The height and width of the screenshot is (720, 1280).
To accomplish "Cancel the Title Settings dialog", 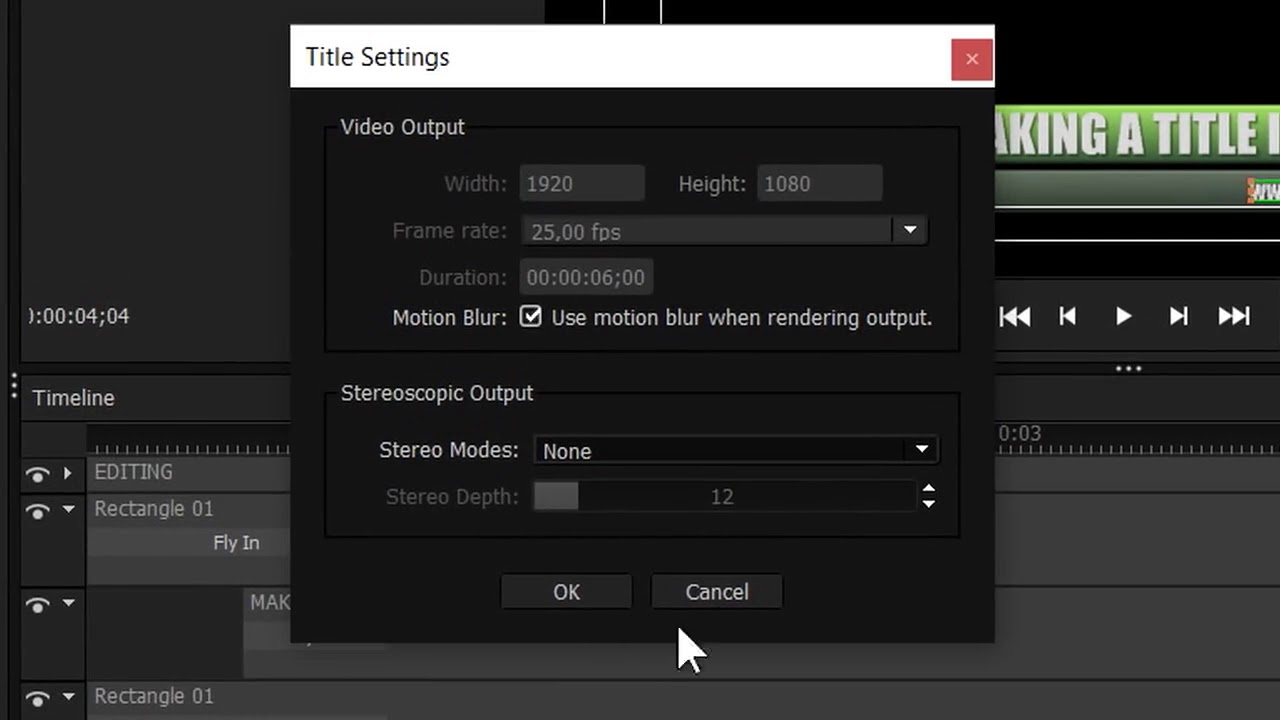I will [x=716, y=592].
